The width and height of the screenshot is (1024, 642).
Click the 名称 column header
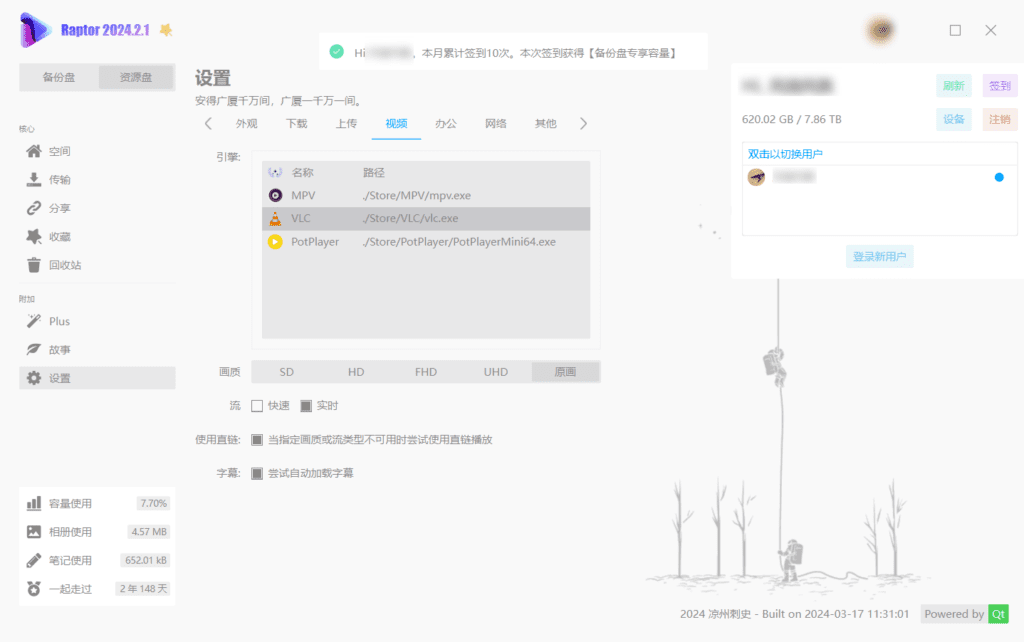[302, 172]
